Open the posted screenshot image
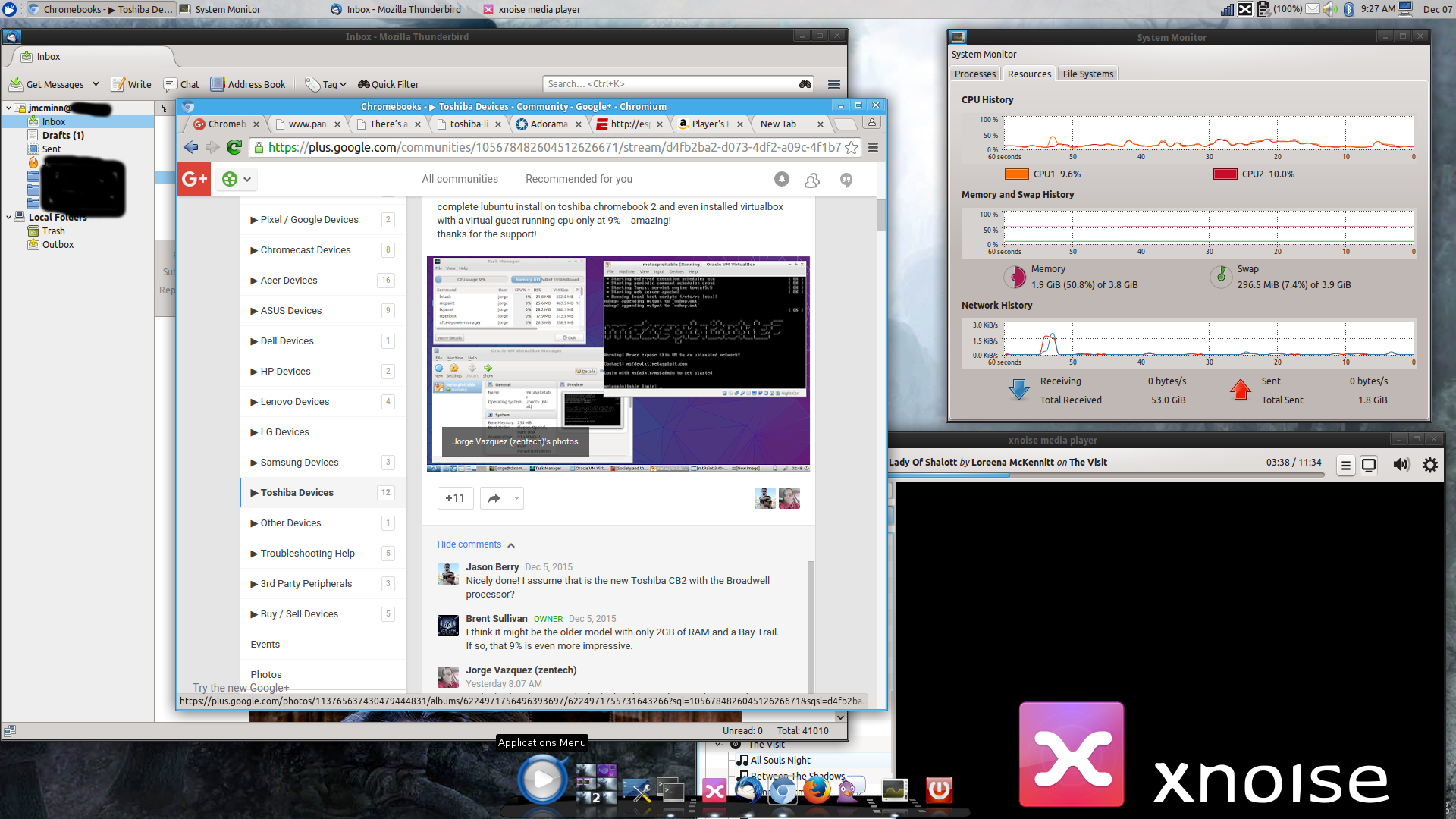1456x819 pixels. click(618, 364)
